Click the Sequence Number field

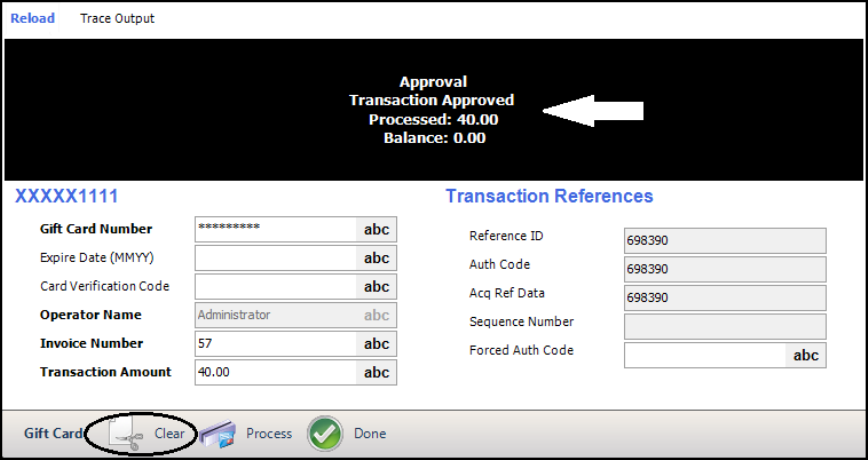click(x=725, y=327)
